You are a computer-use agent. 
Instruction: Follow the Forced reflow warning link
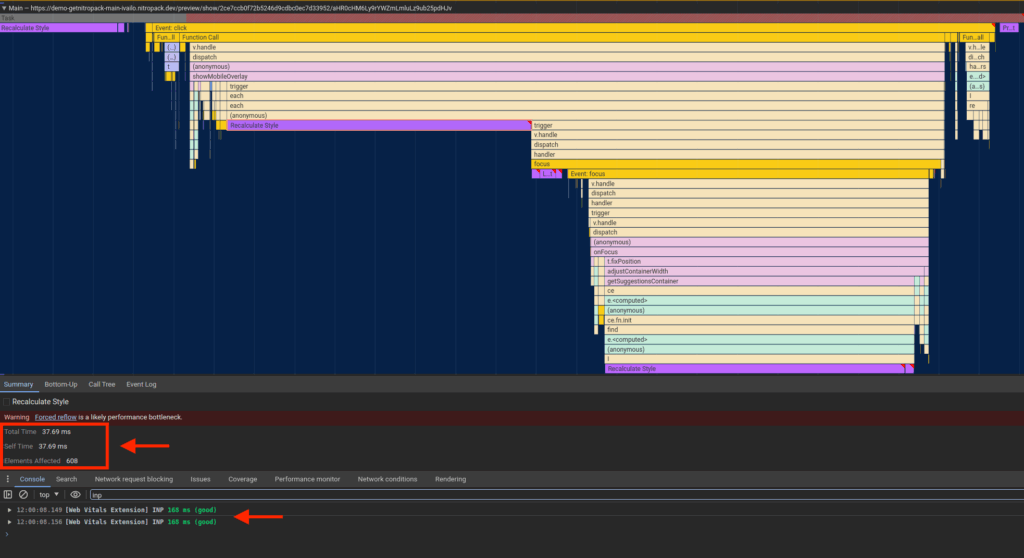coord(55,417)
